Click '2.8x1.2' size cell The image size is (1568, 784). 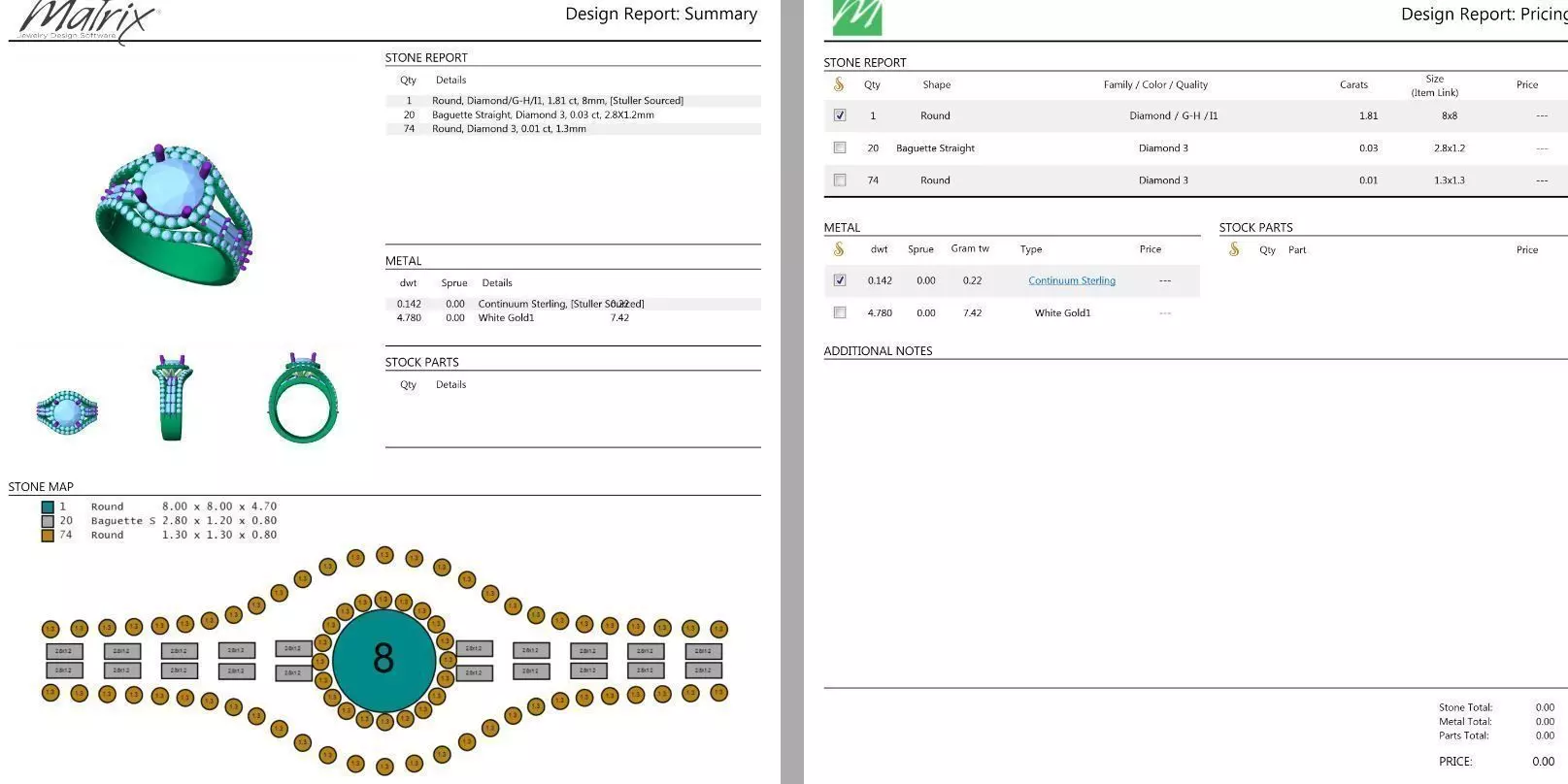pos(1449,148)
